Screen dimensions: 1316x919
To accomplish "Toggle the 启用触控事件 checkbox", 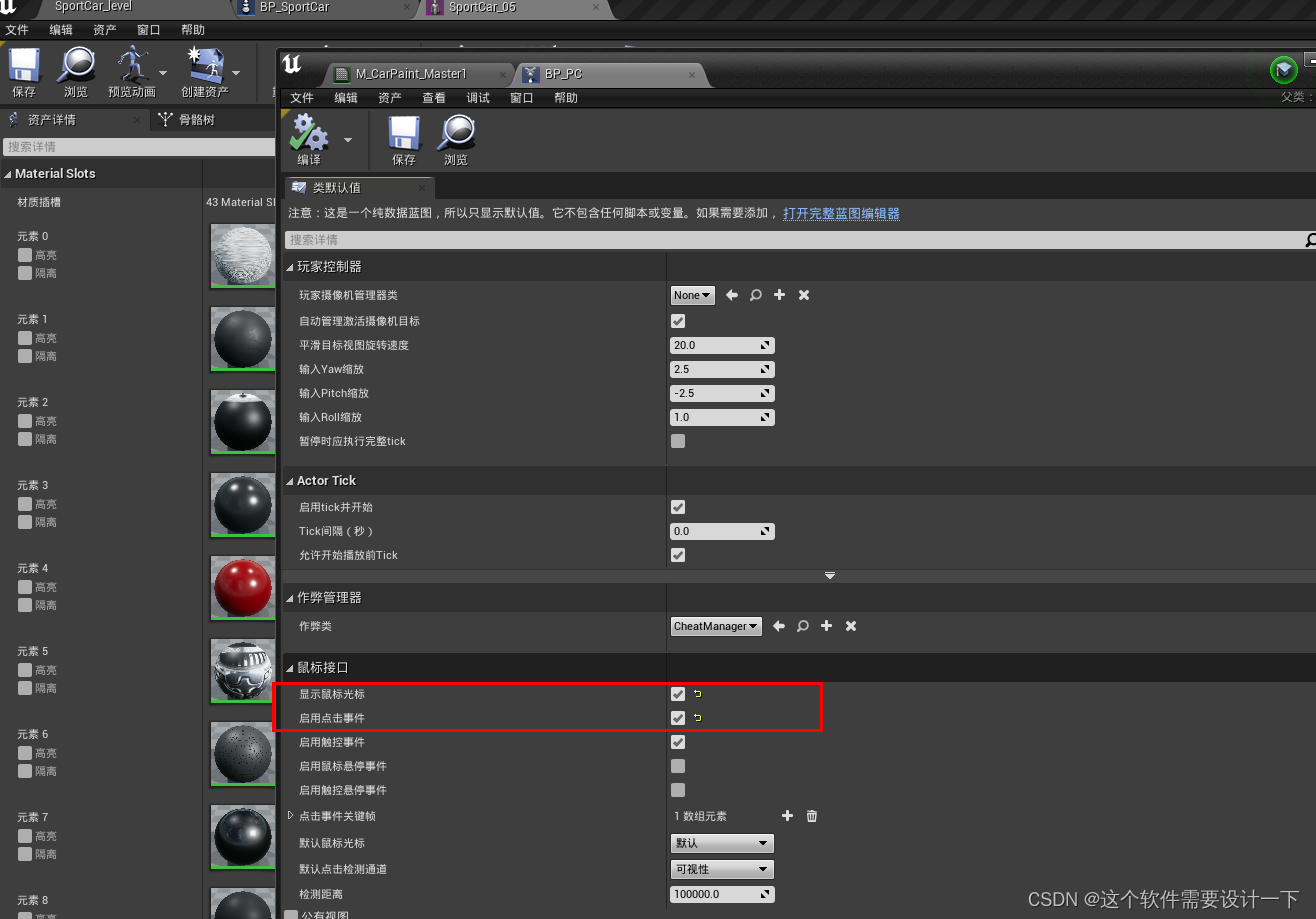I will [678, 742].
